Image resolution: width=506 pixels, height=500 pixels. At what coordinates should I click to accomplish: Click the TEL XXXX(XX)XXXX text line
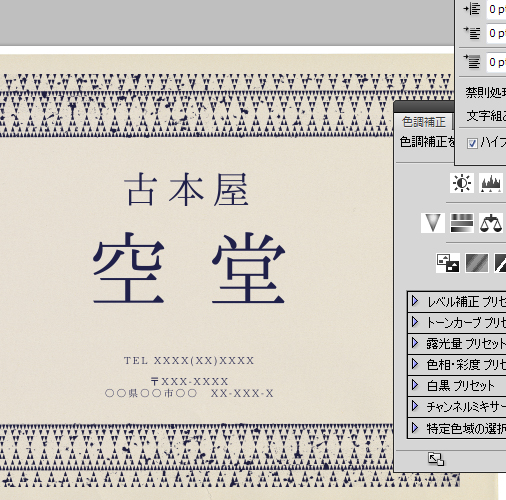pos(189,360)
